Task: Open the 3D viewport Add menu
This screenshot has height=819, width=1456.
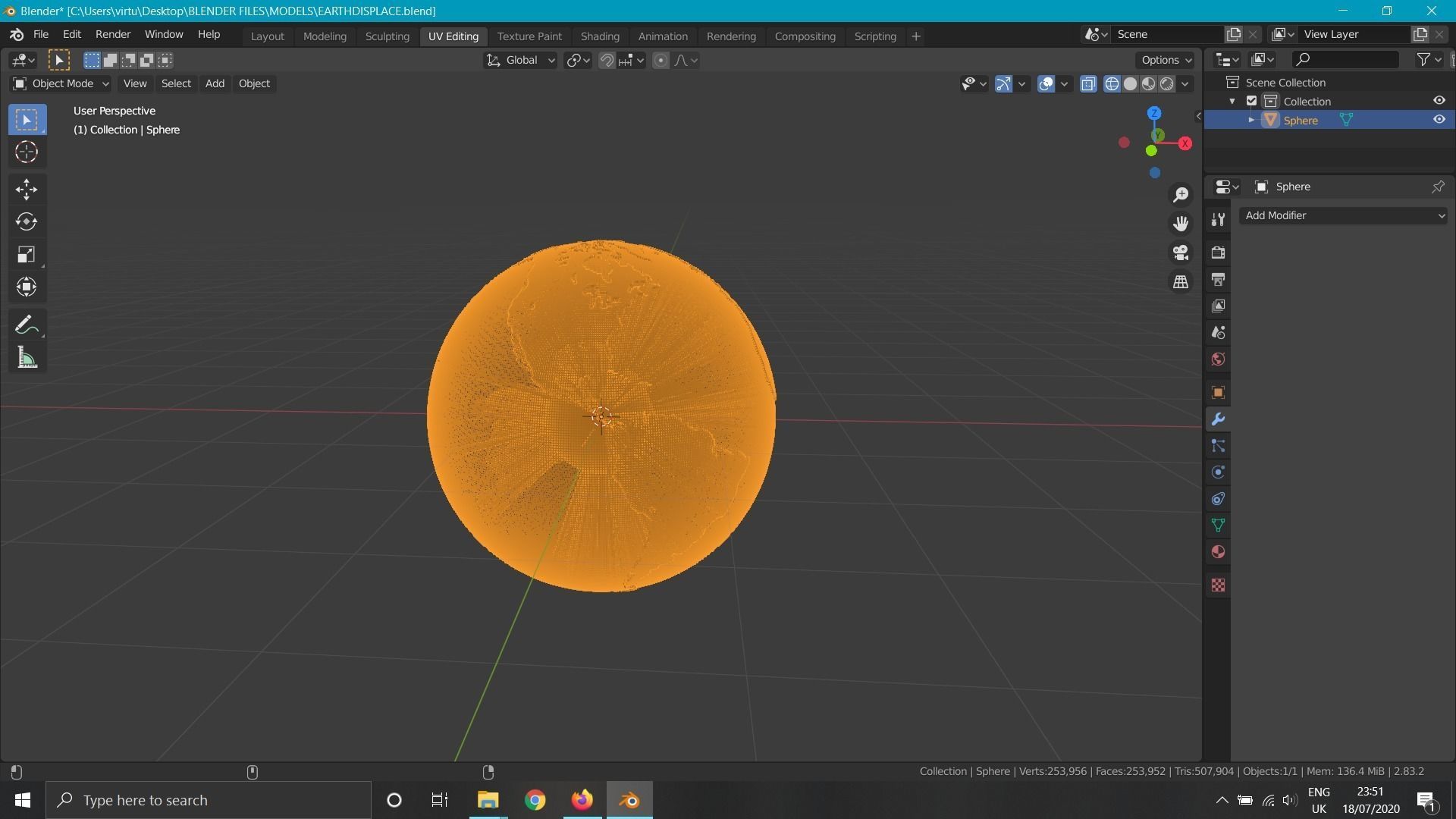Action: coord(215,83)
